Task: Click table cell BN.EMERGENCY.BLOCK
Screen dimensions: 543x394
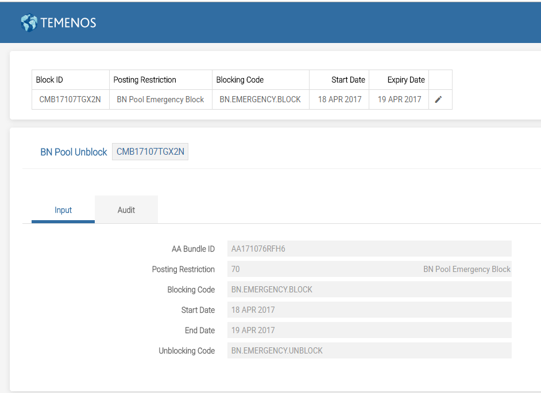Action: point(260,99)
